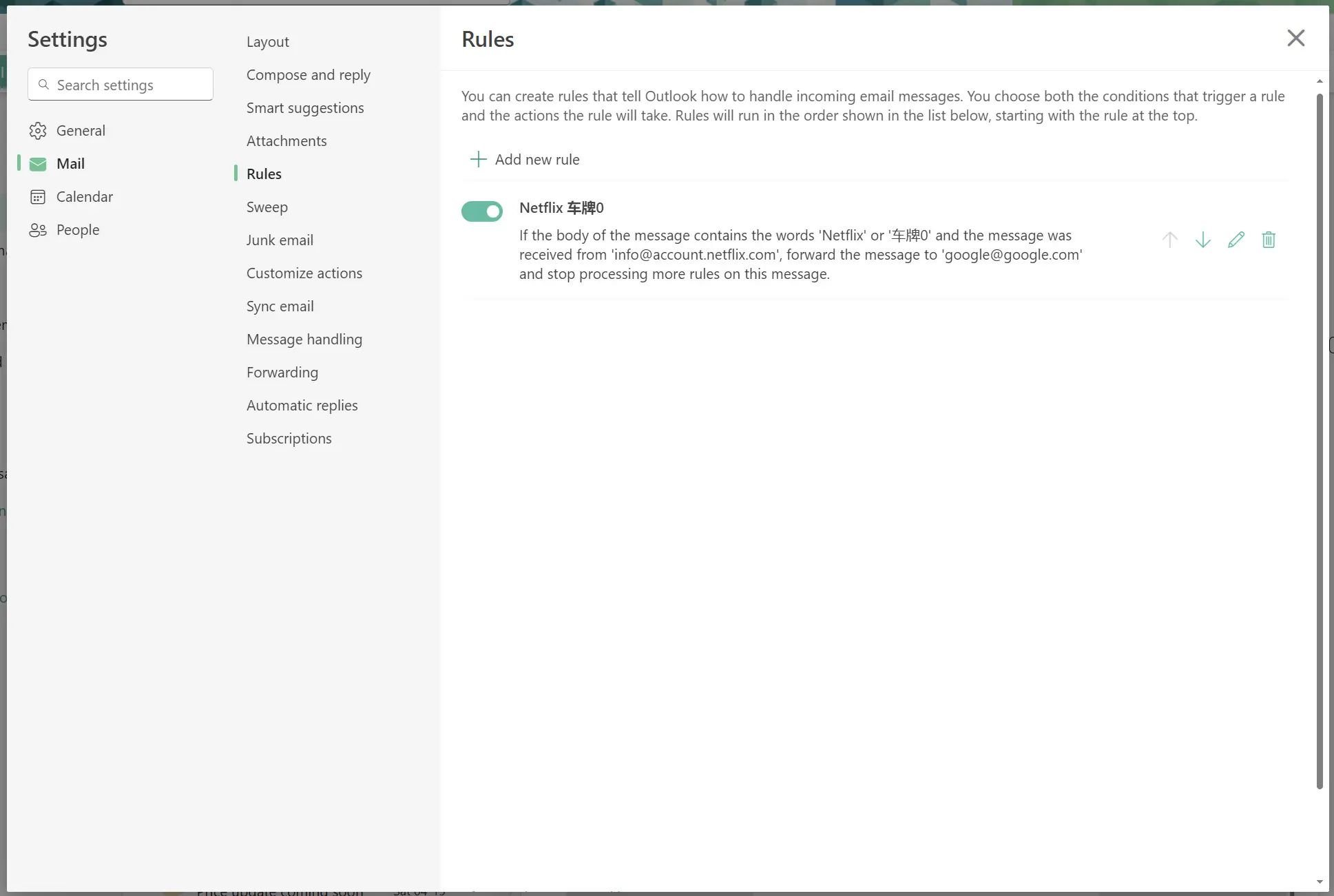This screenshot has height=896, width=1334.
Task: Click the General gear icon
Action: pos(38,131)
